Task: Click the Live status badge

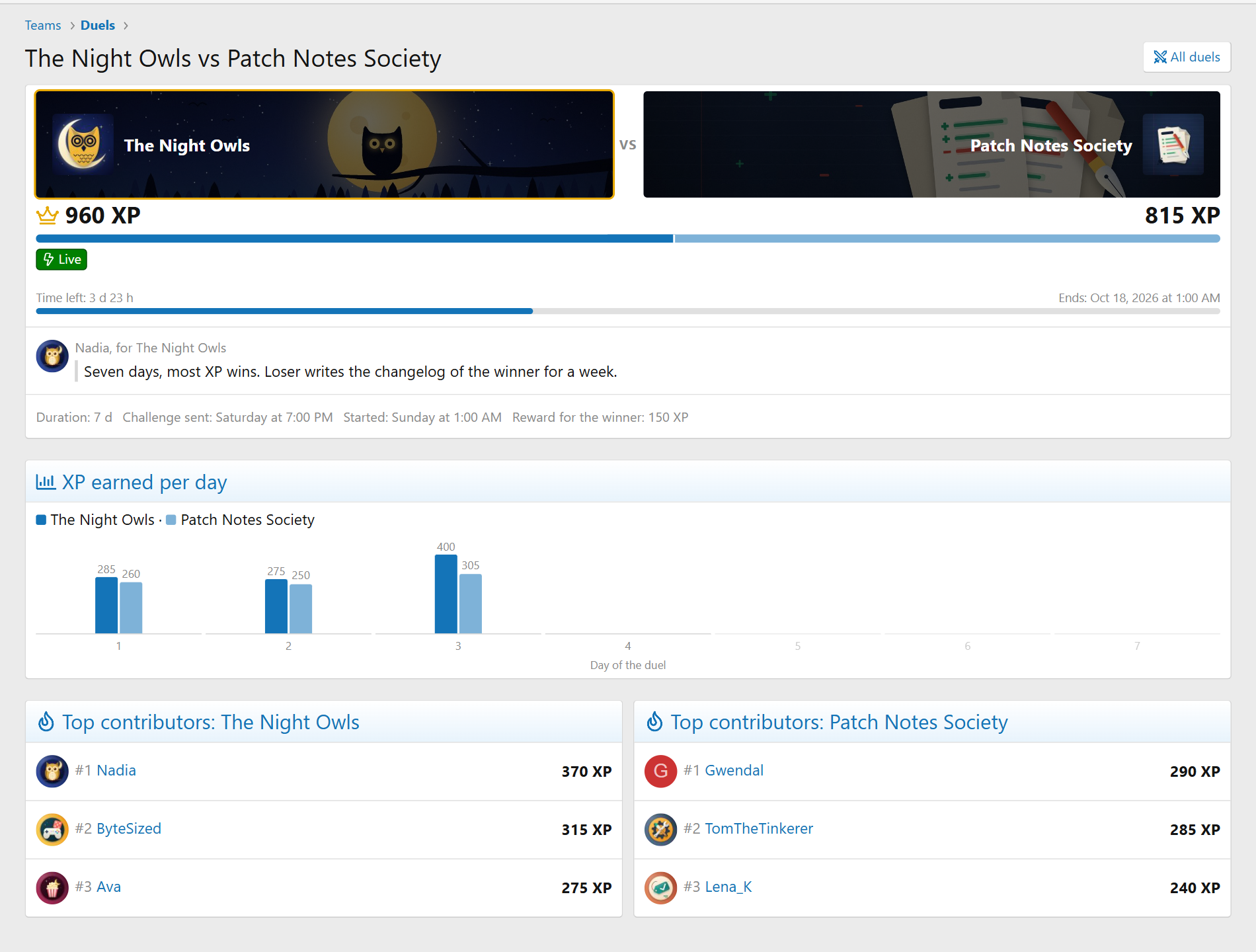Action: pos(61,259)
